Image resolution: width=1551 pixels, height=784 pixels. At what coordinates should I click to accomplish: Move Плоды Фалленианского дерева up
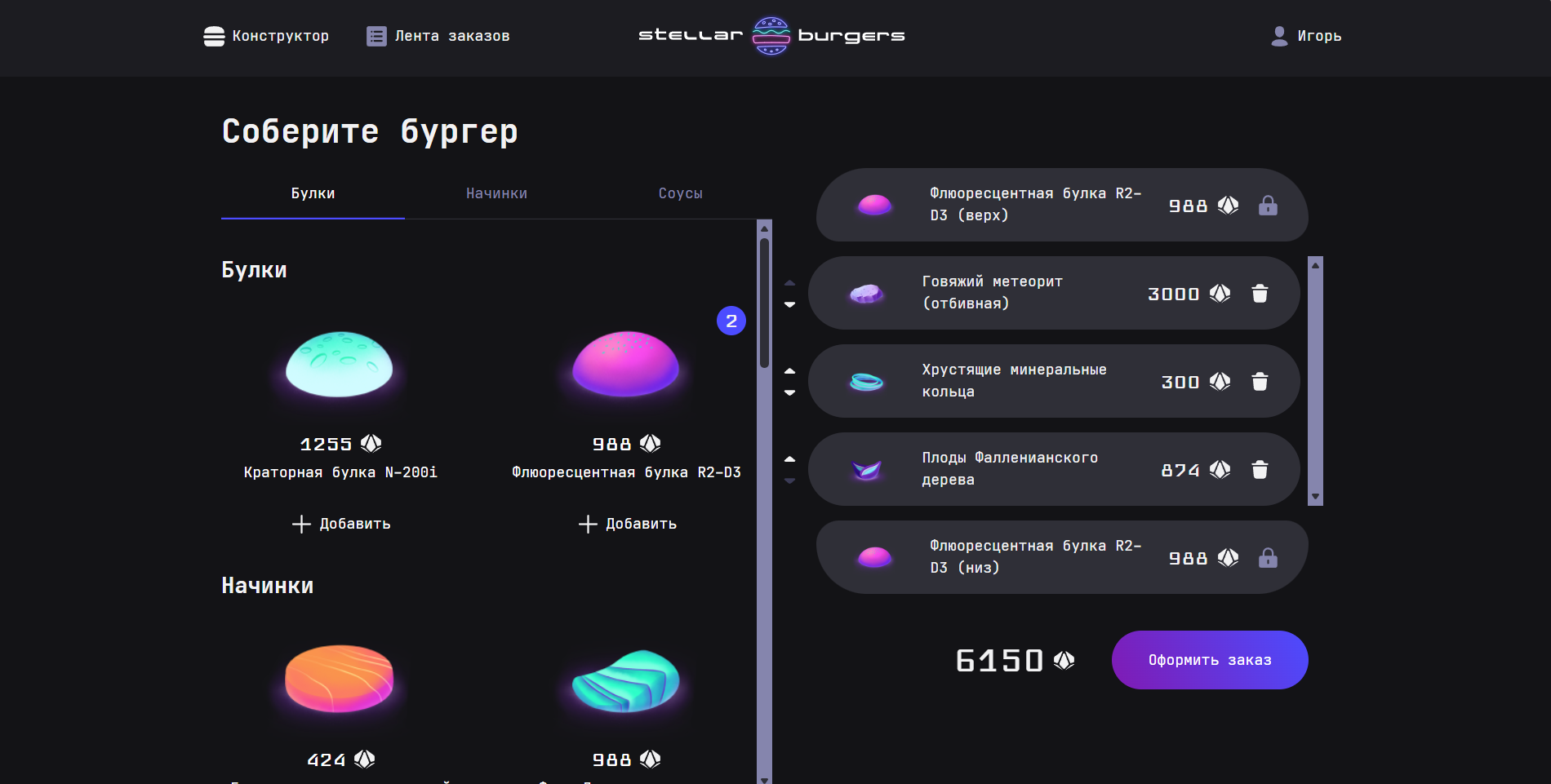789,459
